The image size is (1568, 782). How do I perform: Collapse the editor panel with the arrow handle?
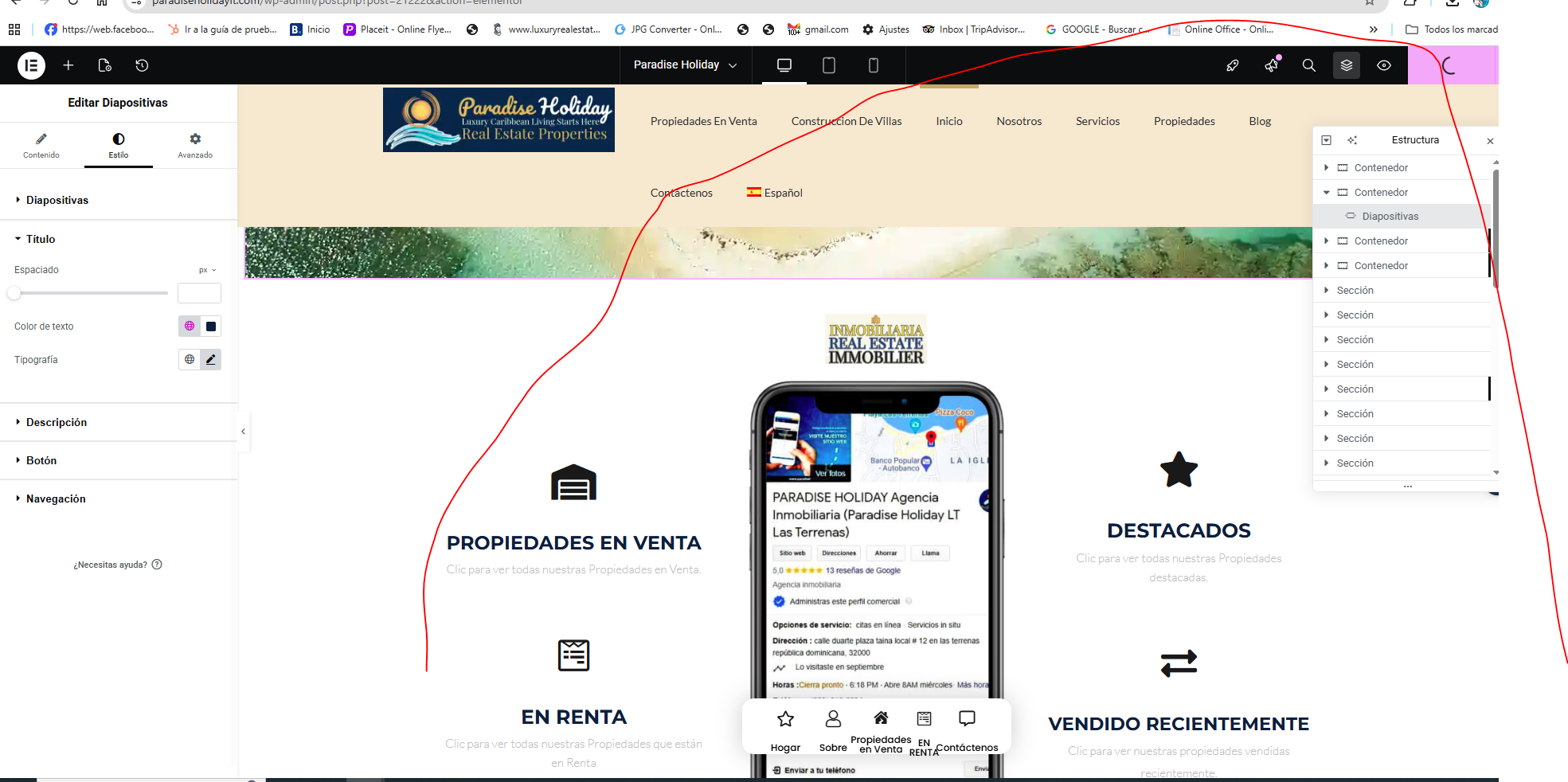pos(244,432)
